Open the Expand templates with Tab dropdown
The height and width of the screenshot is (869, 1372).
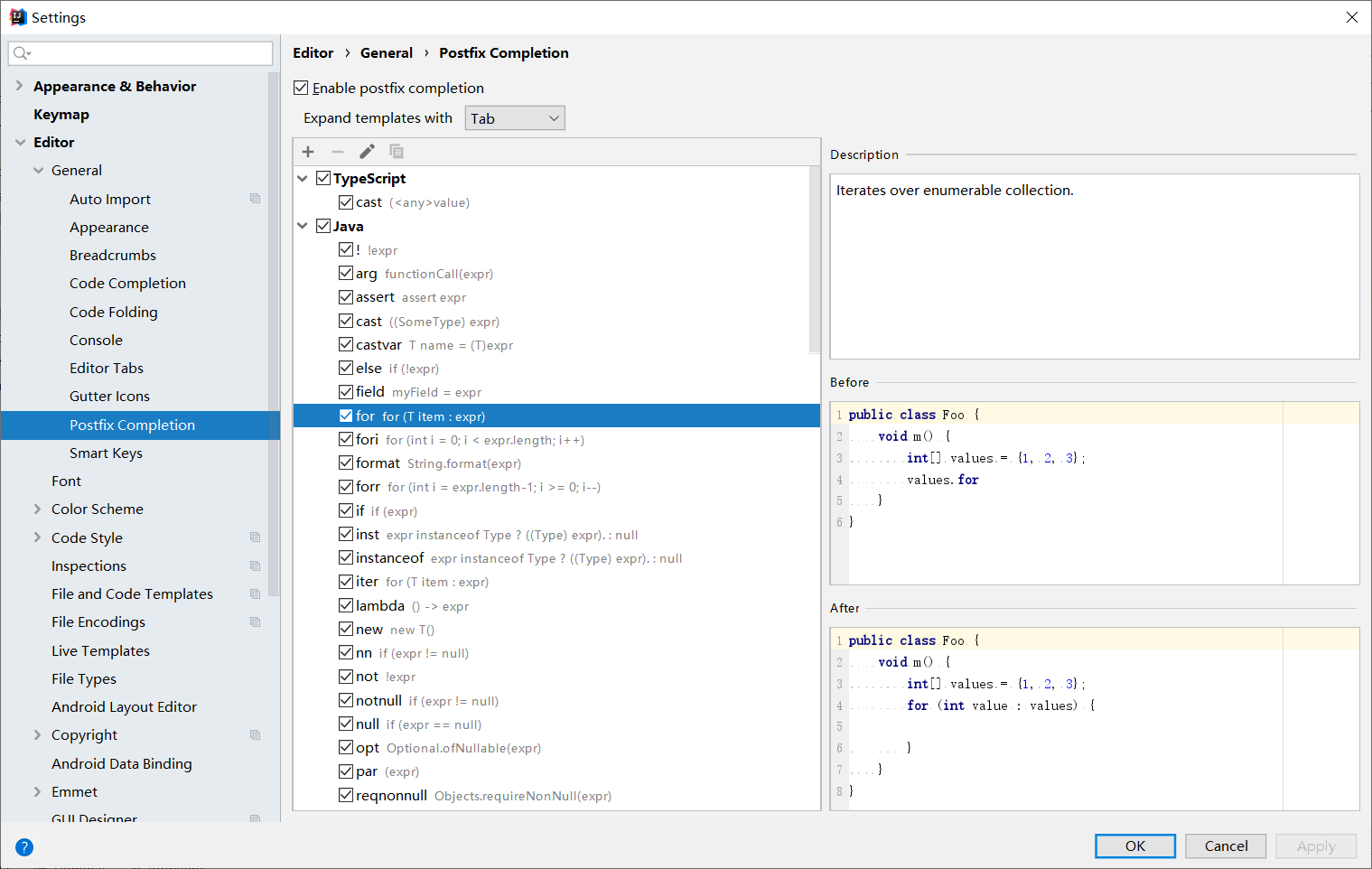click(515, 118)
